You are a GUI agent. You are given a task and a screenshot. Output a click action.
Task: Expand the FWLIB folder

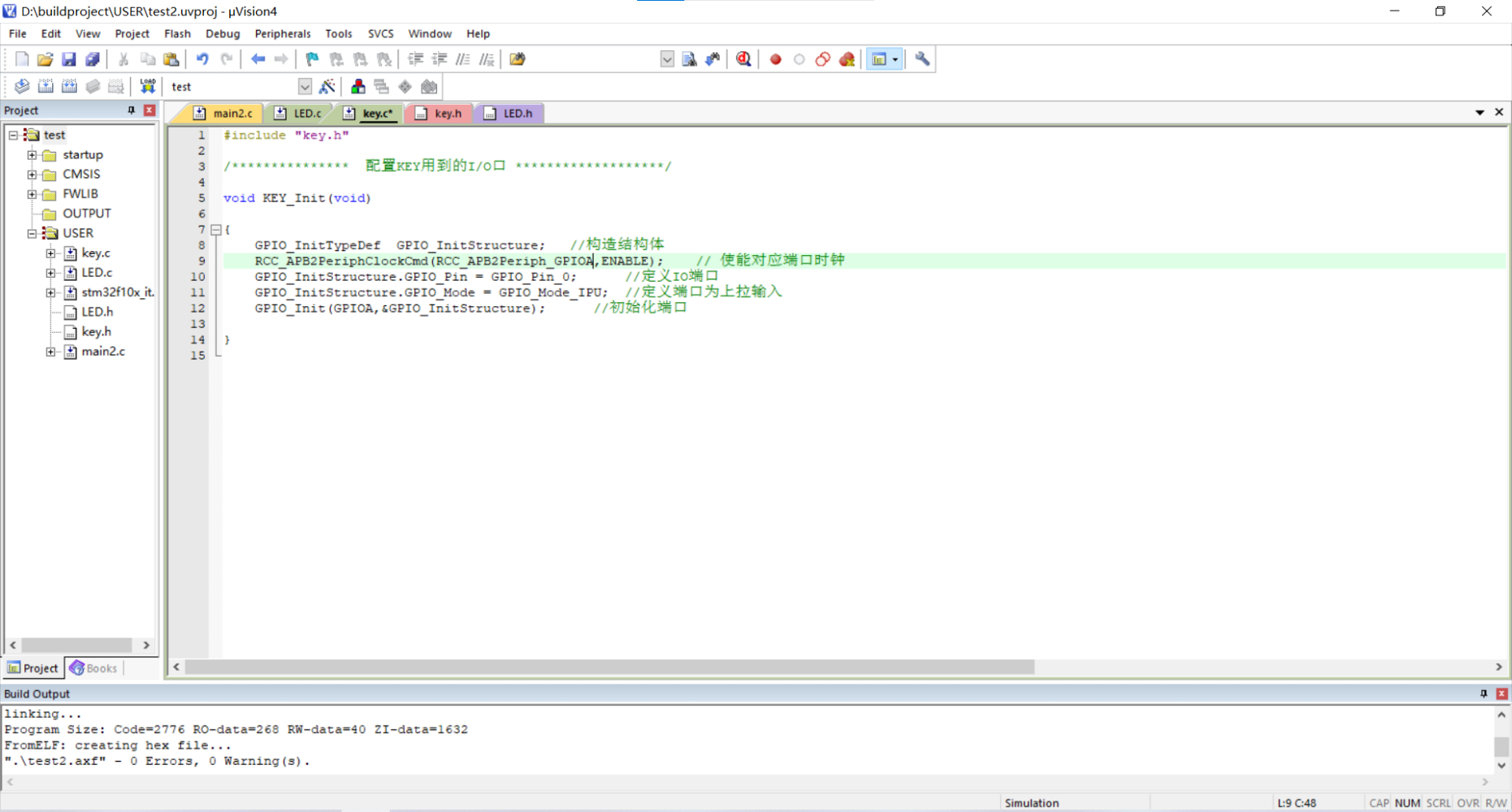pyautogui.click(x=32, y=194)
